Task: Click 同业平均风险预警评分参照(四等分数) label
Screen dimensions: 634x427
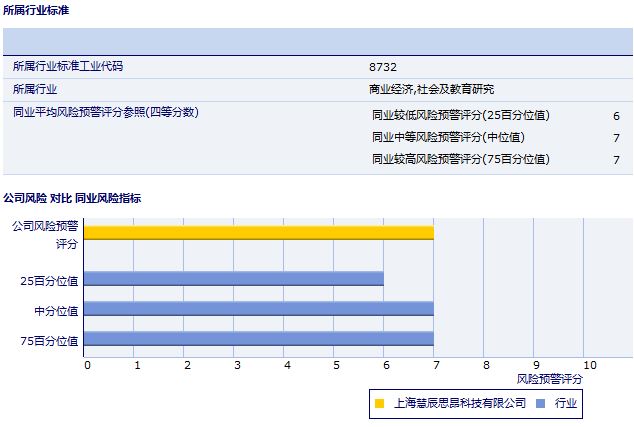Action: pos(106,112)
